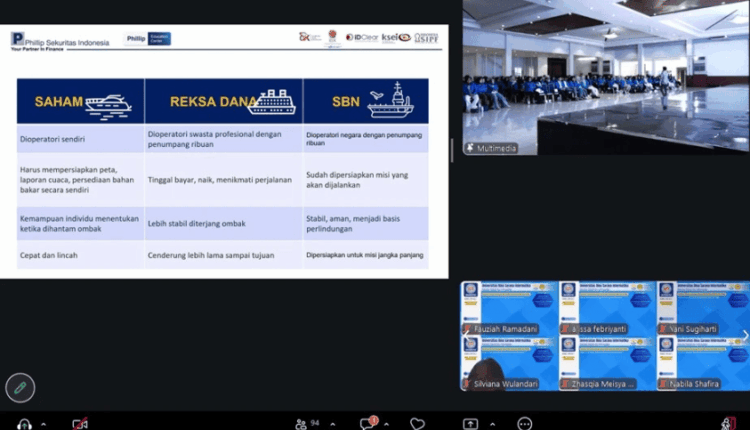The width and height of the screenshot is (750, 430).
Task: Click 'Harus mempersiapkan peta' cell
Action: 80,180
